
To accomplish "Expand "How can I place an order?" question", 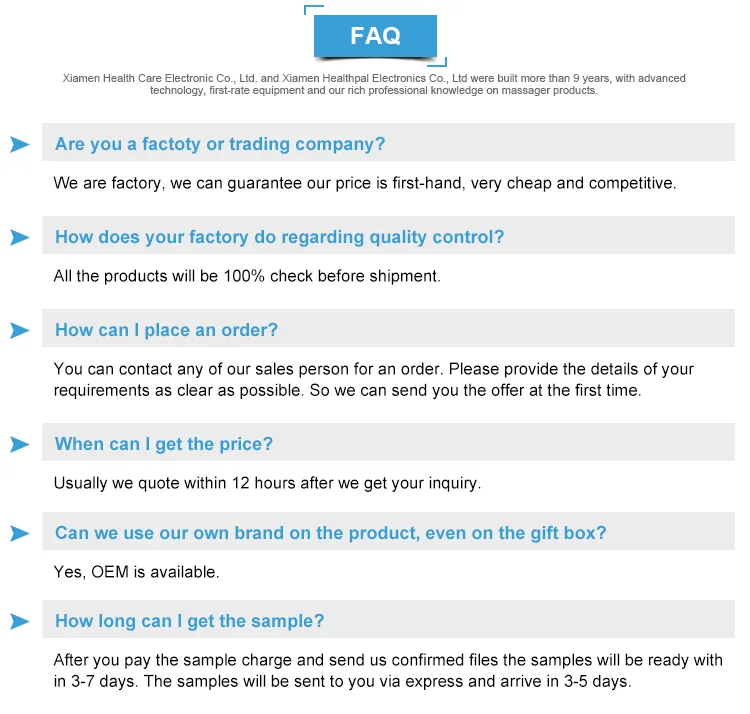I will click(x=167, y=330).
